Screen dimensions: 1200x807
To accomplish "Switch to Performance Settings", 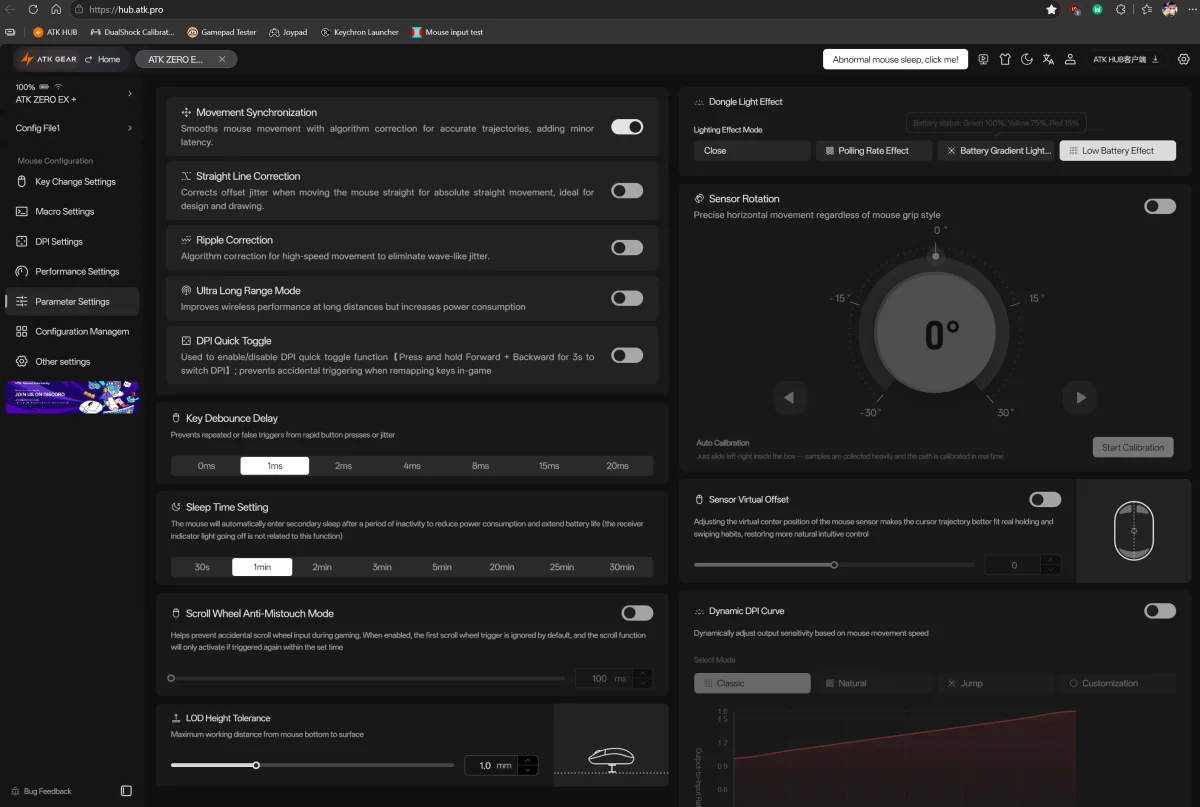I will pos(72,272).
